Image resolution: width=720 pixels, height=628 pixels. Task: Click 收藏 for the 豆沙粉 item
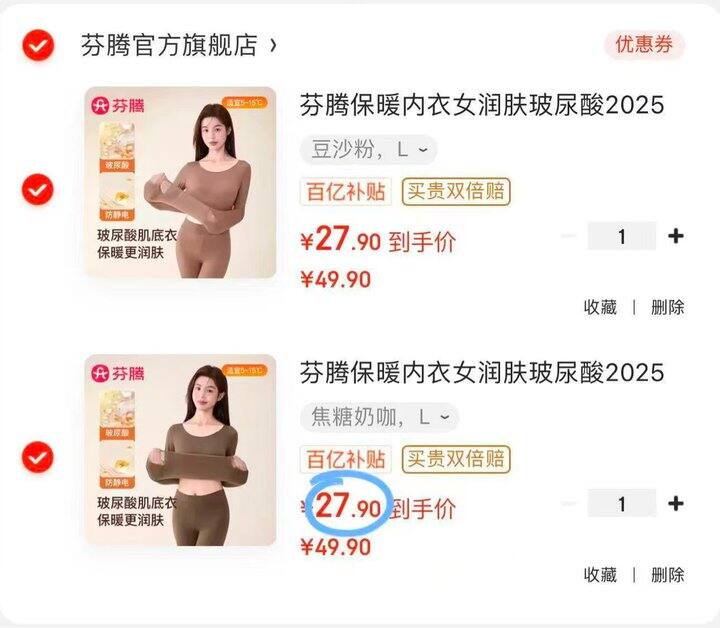point(600,307)
